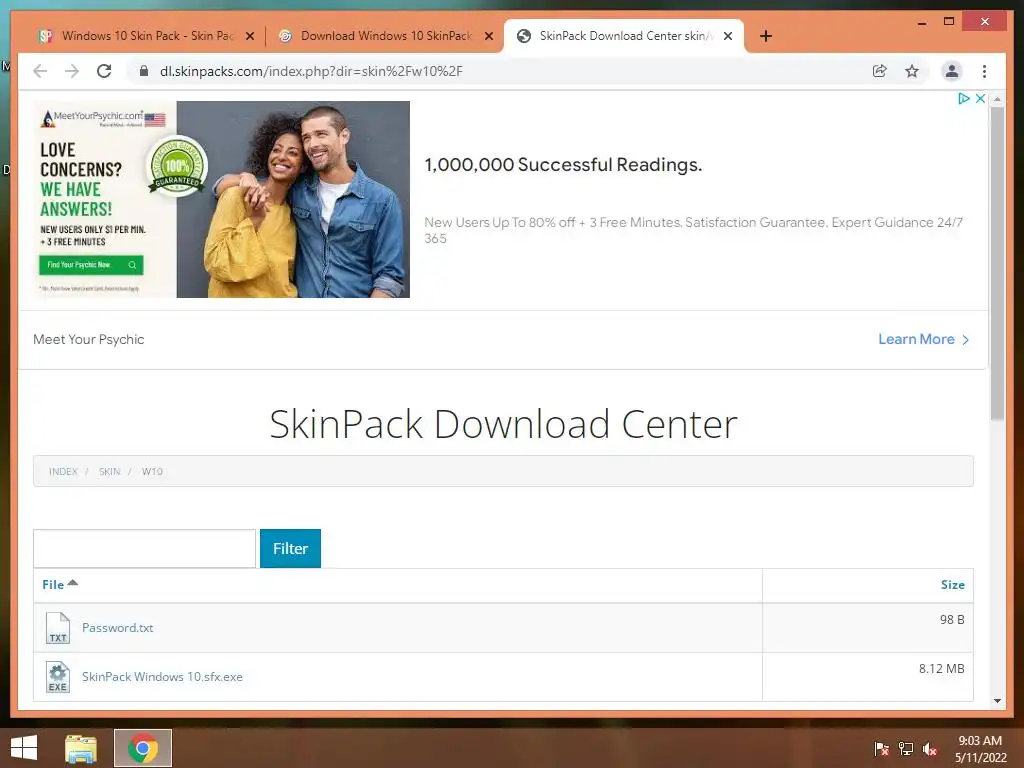The height and width of the screenshot is (768, 1024).
Task: Go to the INDEX breadcrumb
Action: click(x=63, y=472)
